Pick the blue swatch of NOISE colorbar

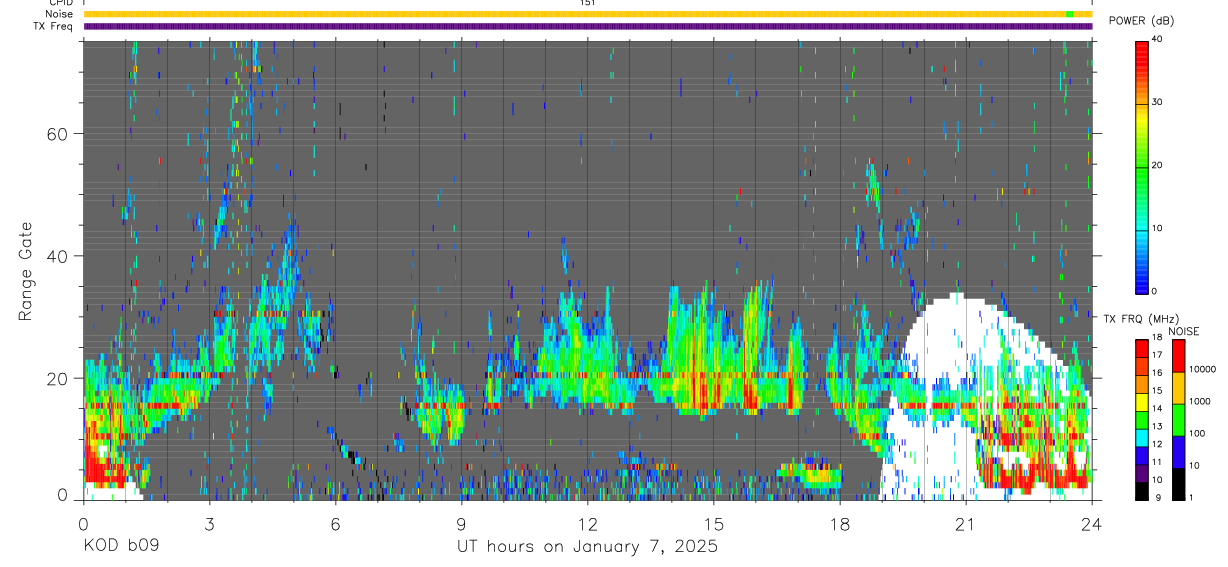pyautogui.click(x=1177, y=451)
